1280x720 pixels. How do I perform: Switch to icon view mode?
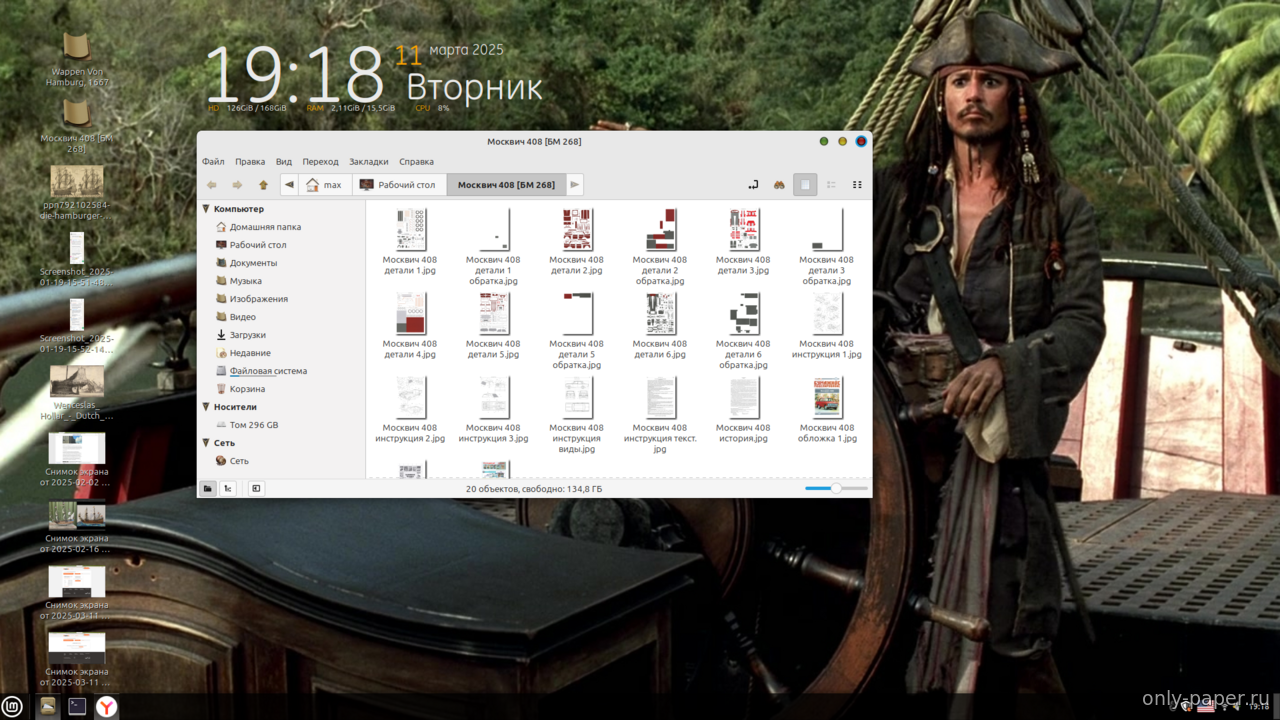[805, 185]
